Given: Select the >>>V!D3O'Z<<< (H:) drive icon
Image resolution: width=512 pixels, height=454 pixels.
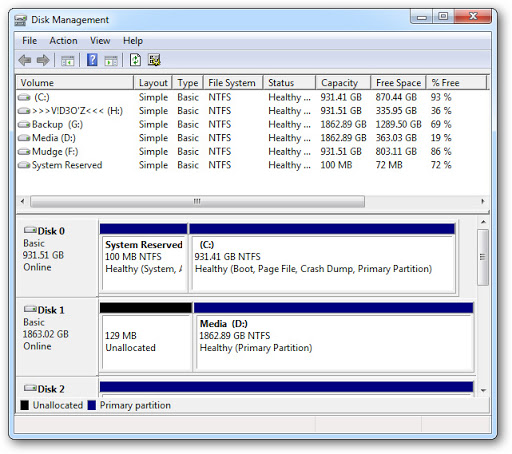Looking at the screenshot, I should (x=24, y=111).
